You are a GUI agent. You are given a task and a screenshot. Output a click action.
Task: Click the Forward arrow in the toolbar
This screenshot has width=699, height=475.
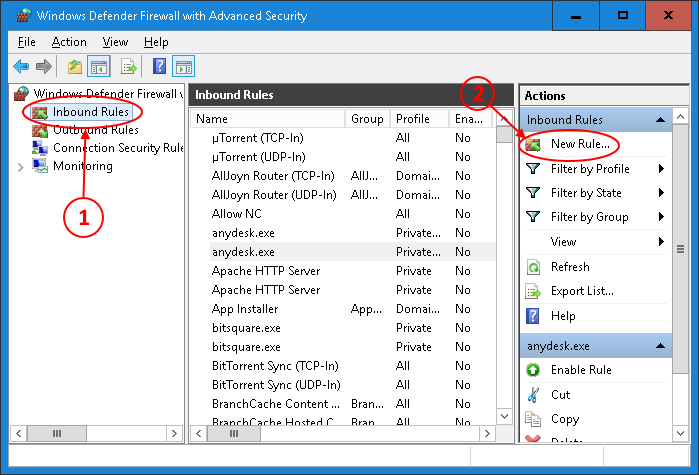pyautogui.click(x=43, y=66)
